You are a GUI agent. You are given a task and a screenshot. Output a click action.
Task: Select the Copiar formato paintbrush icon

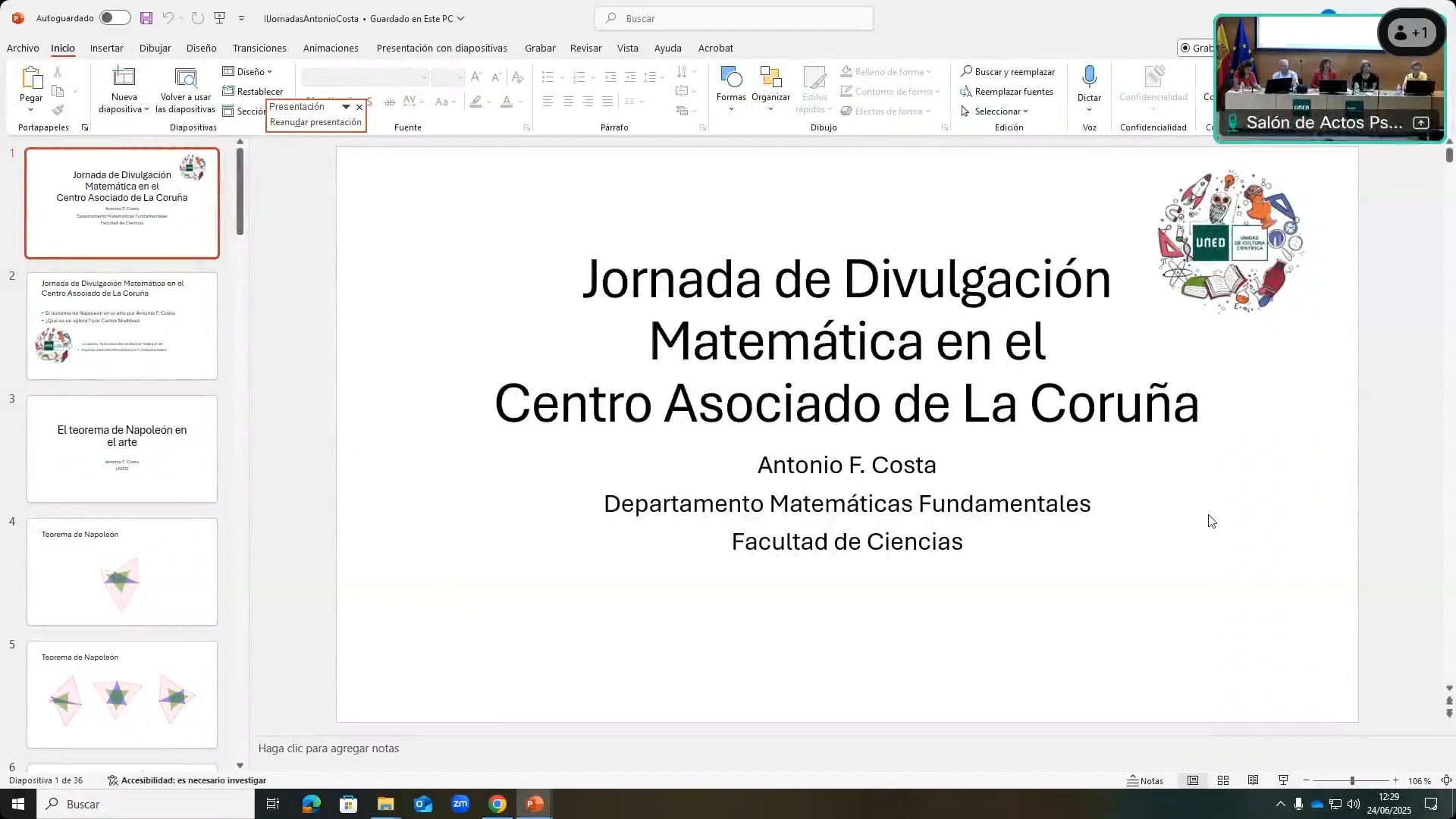(x=58, y=111)
